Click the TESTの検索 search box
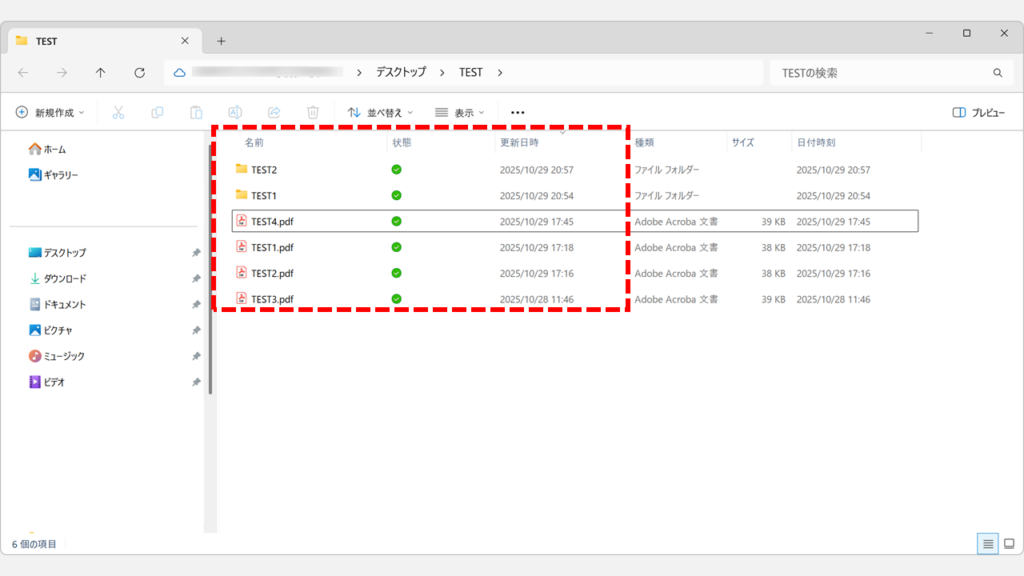The width and height of the screenshot is (1024, 576). tap(880, 73)
